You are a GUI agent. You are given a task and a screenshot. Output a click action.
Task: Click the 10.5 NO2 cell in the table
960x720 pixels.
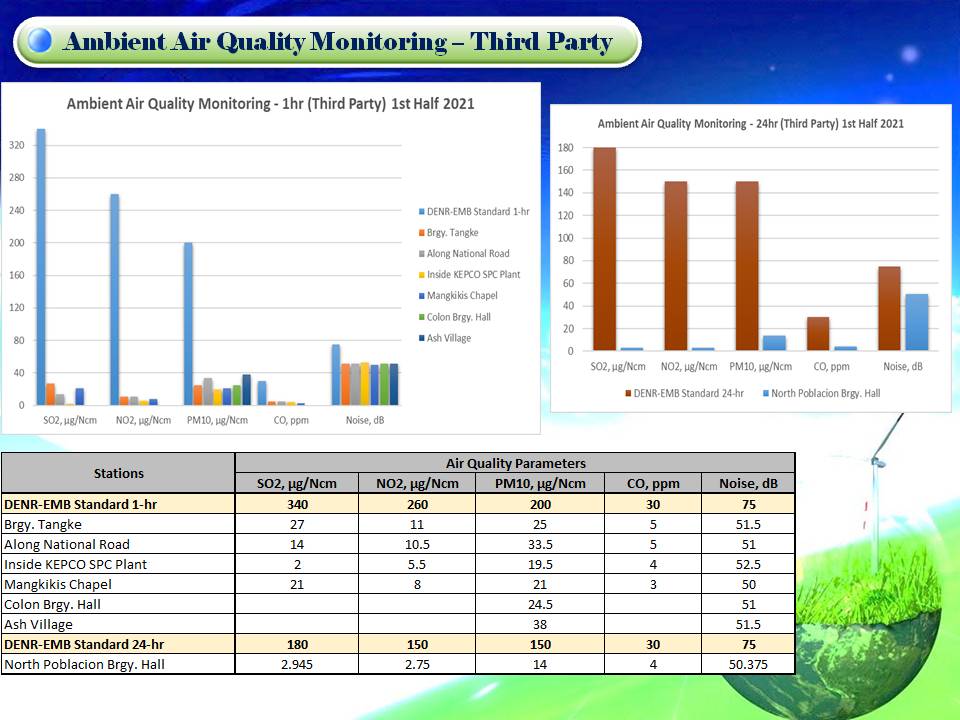[418, 545]
